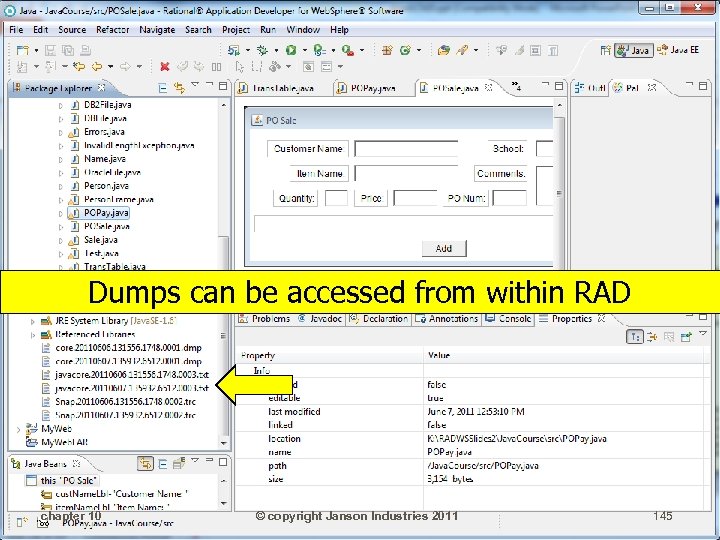Click the Show Categories icon in Properties
This screenshot has width=720, height=540.
coord(635,337)
